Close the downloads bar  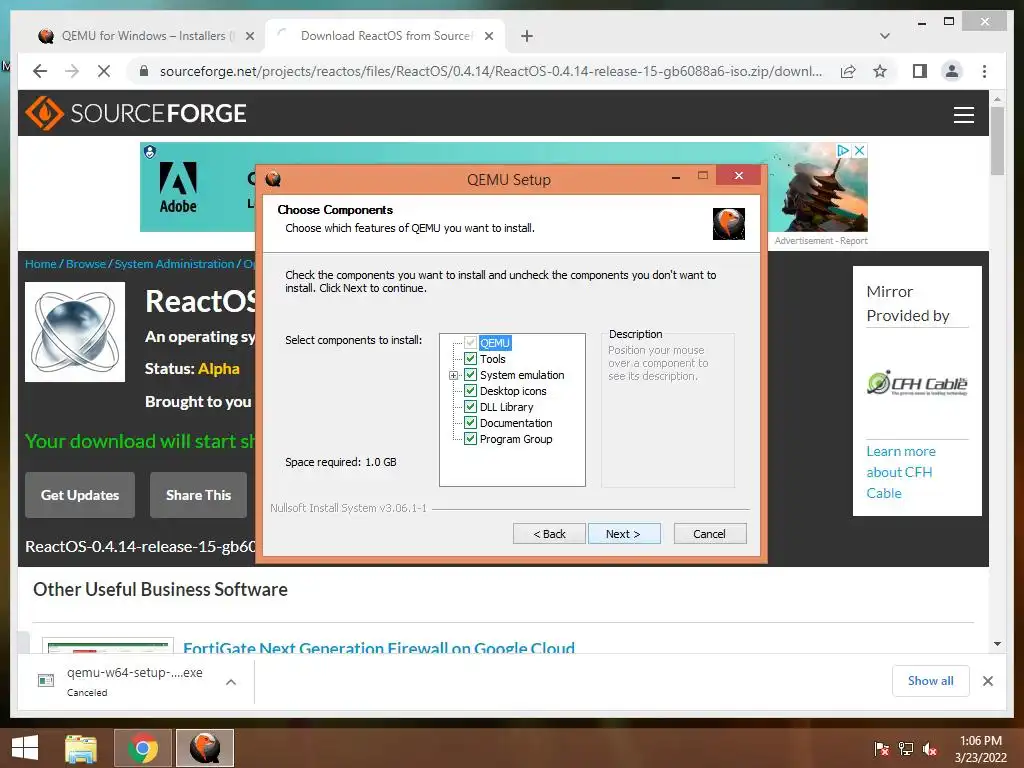(987, 681)
